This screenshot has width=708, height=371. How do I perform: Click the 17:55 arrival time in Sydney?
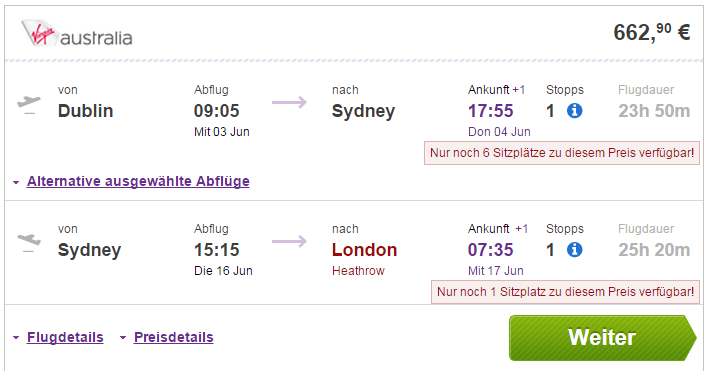point(491,111)
